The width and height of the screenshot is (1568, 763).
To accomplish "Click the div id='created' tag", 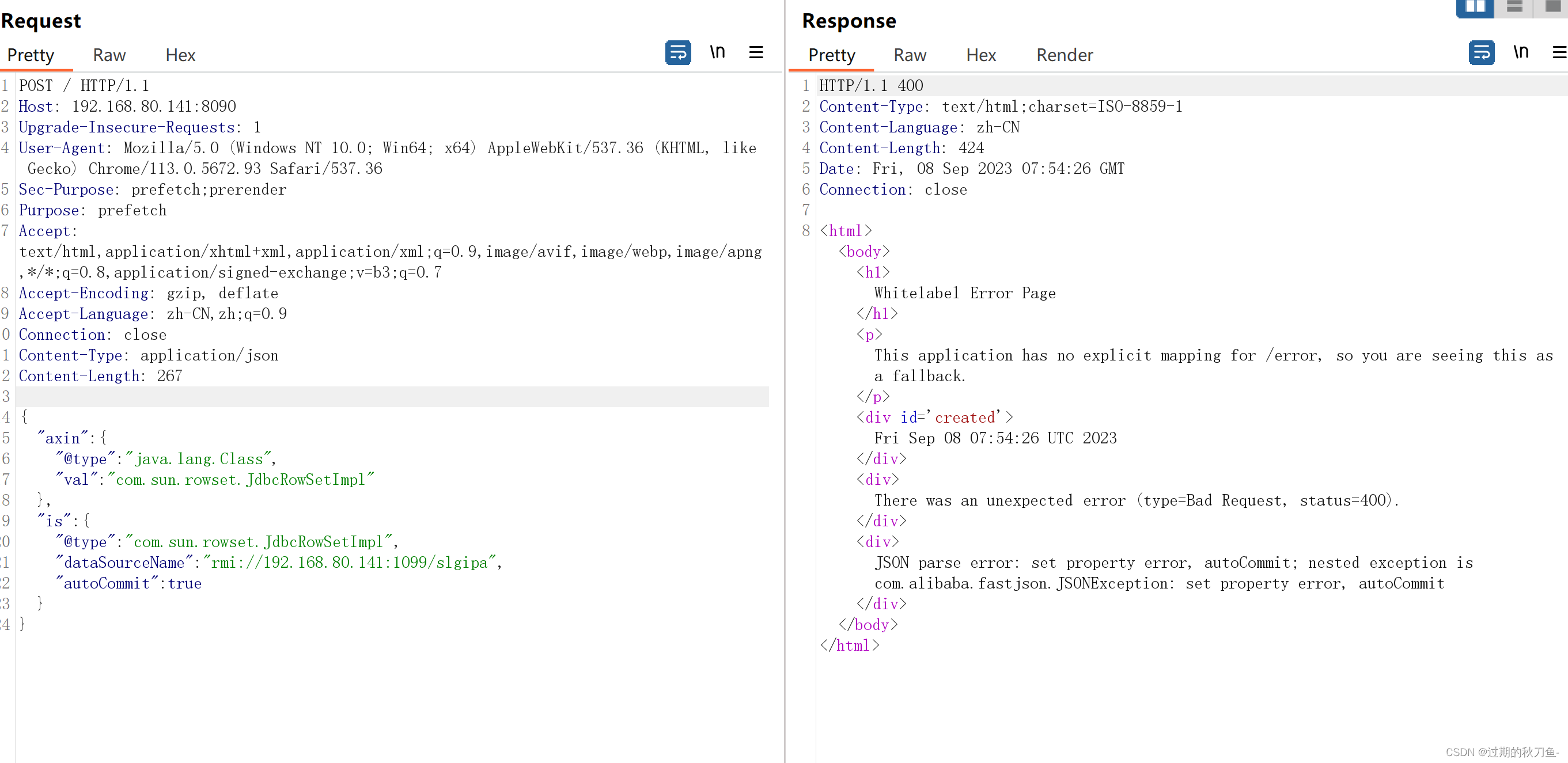I will tap(934, 417).
